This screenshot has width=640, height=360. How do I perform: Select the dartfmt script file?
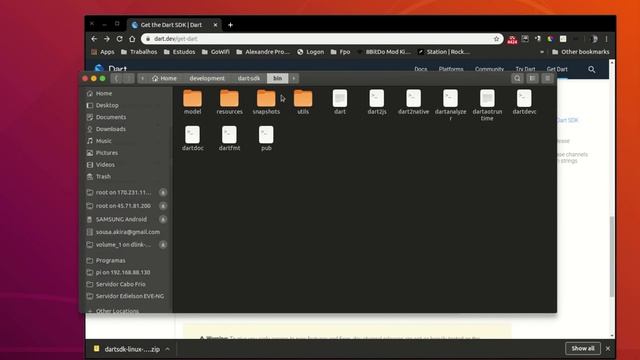coord(229,139)
